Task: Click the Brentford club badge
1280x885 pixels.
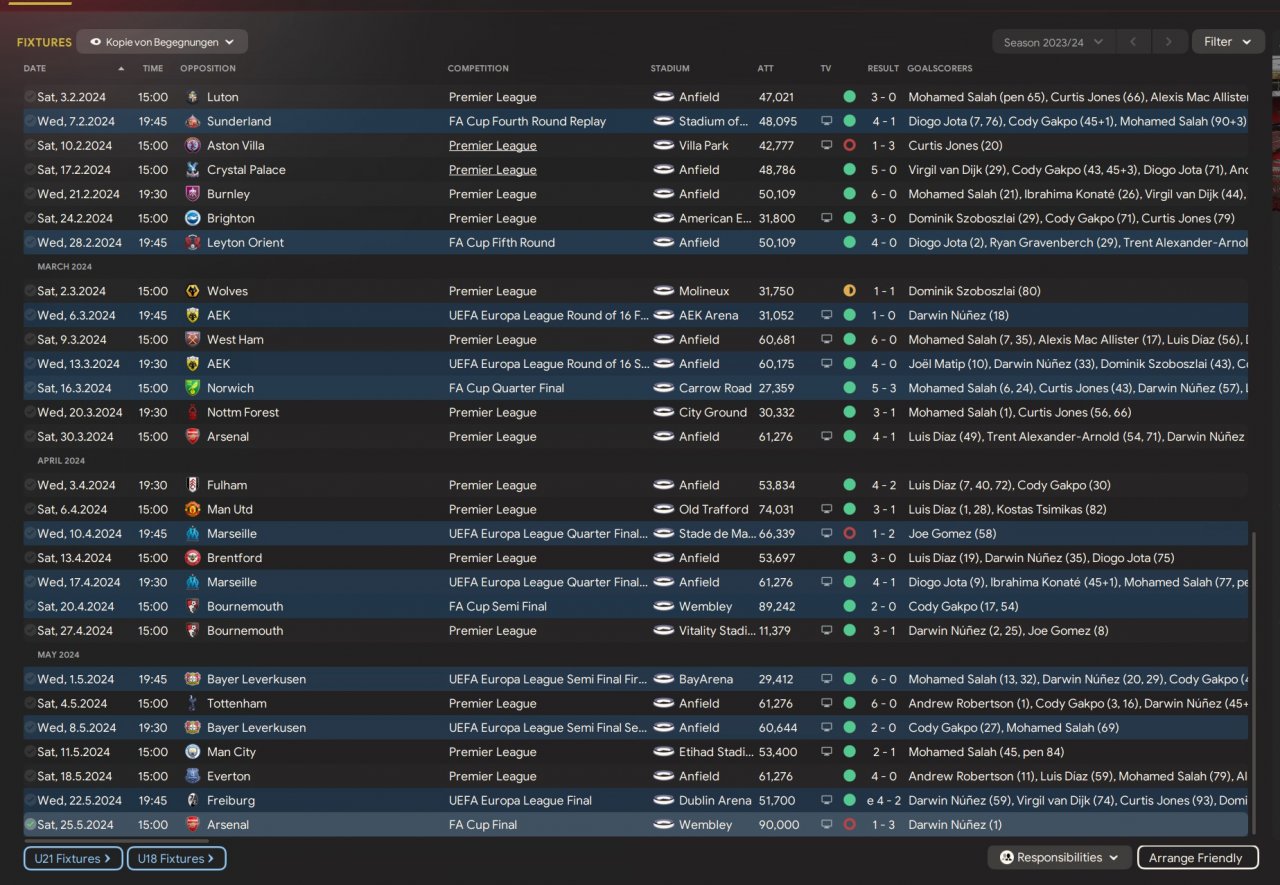Action: 193,558
